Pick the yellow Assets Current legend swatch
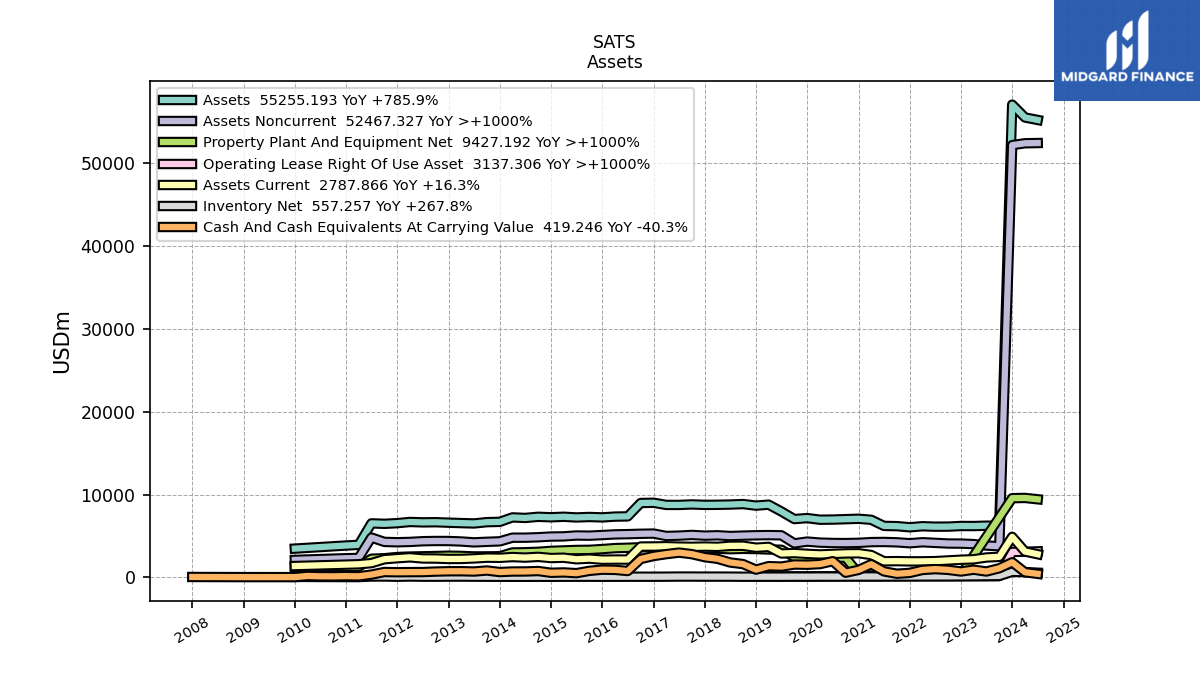 point(179,185)
